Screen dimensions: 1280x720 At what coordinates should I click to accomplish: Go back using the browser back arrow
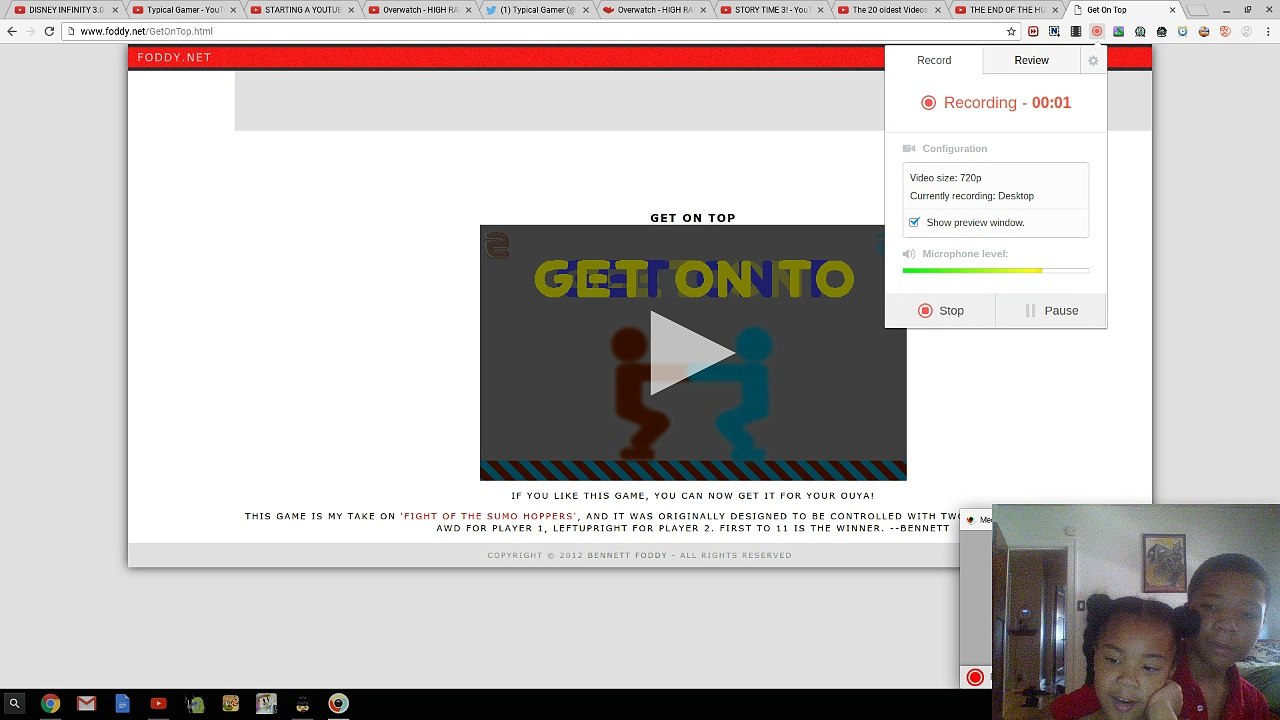[x=12, y=31]
